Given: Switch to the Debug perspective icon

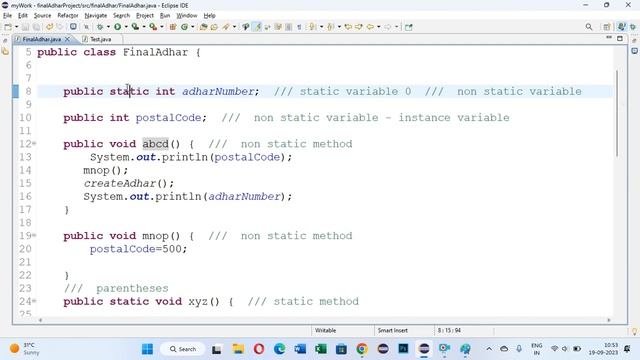Looking at the screenshot, I should coord(633,27).
